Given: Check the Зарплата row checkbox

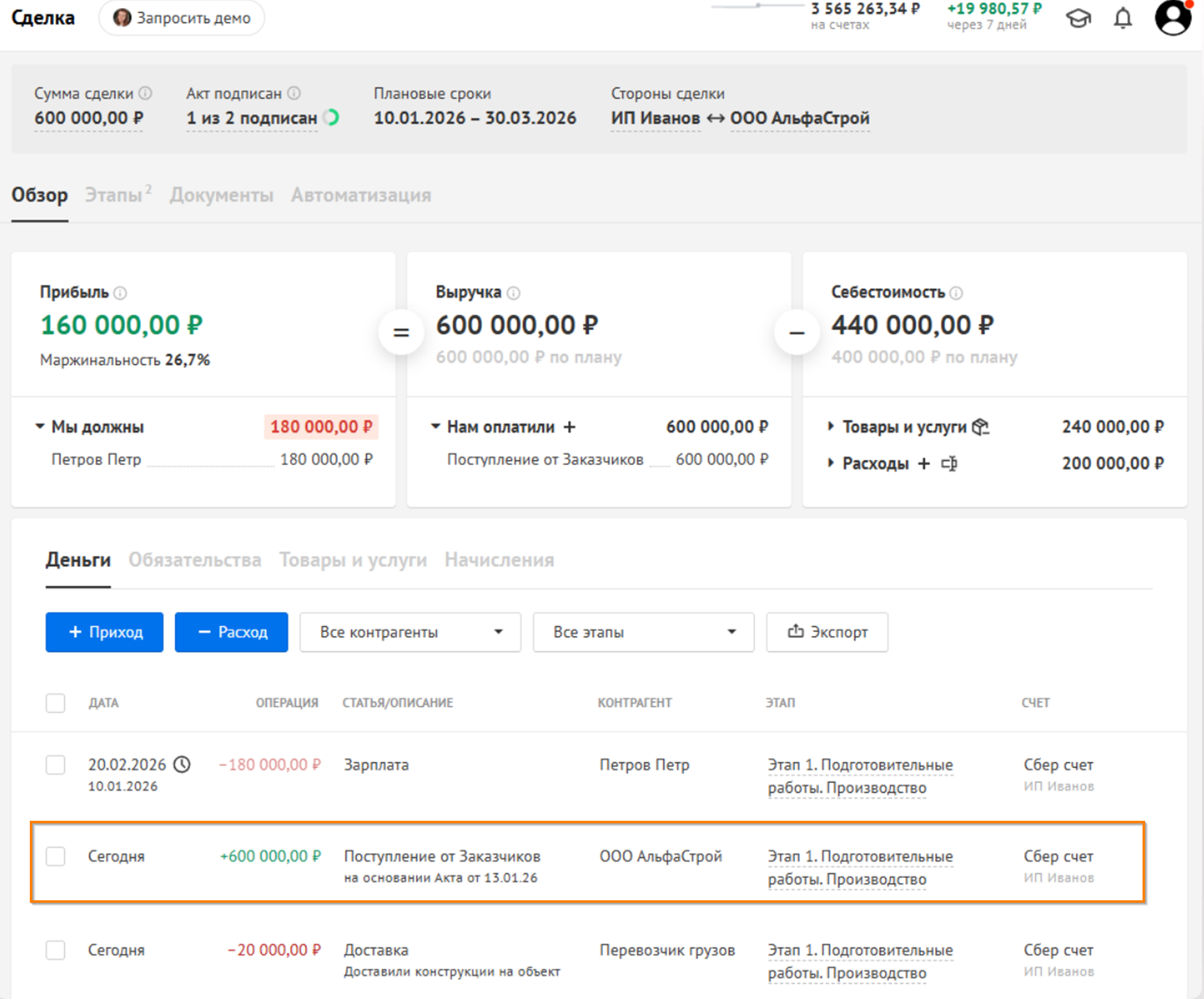Looking at the screenshot, I should (55, 765).
